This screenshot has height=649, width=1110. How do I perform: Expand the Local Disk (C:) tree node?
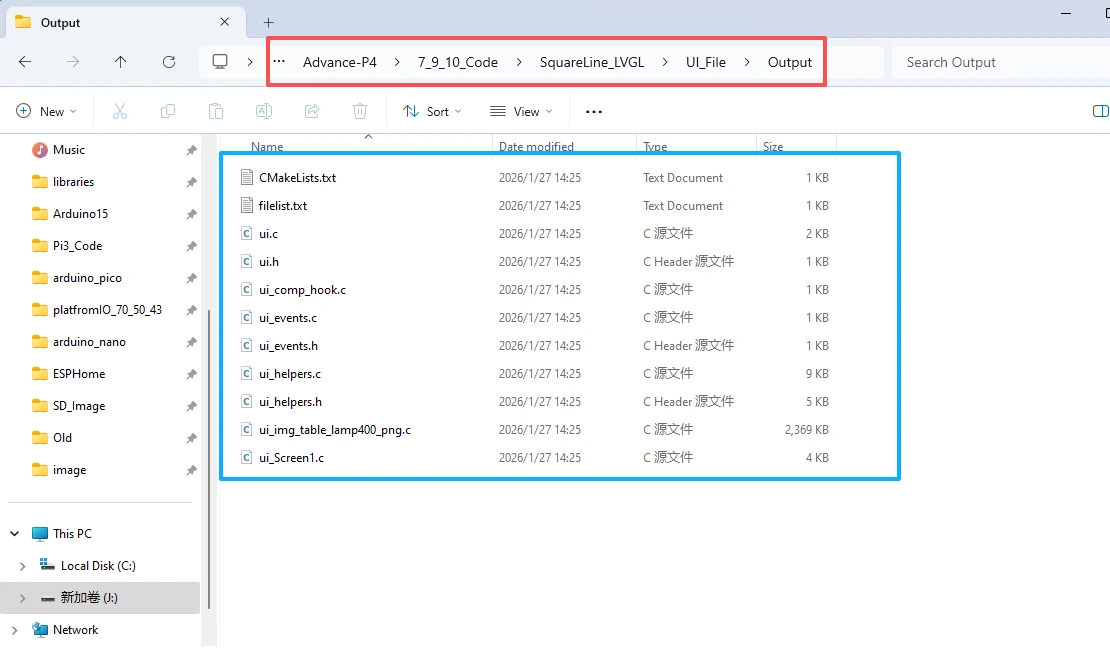(23, 566)
